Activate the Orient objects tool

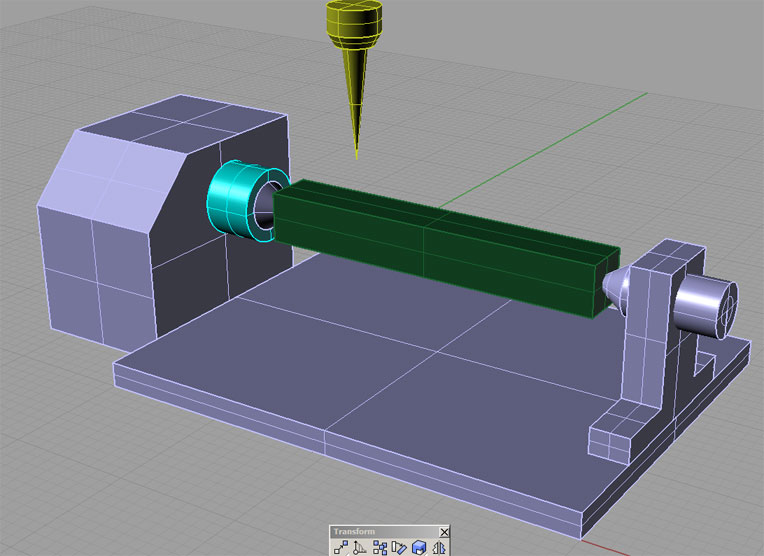tap(400, 547)
